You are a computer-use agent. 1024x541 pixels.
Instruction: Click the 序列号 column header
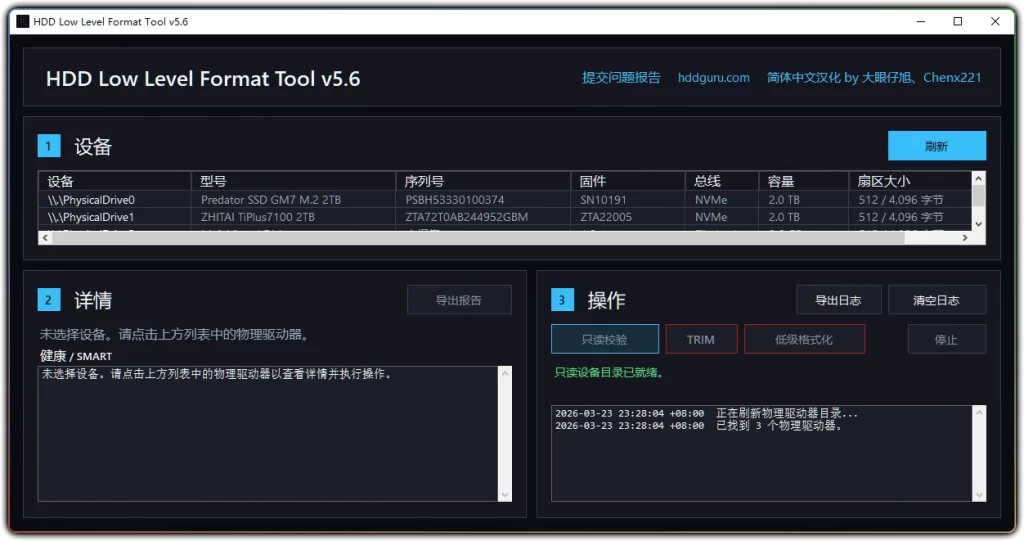point(483,181)
